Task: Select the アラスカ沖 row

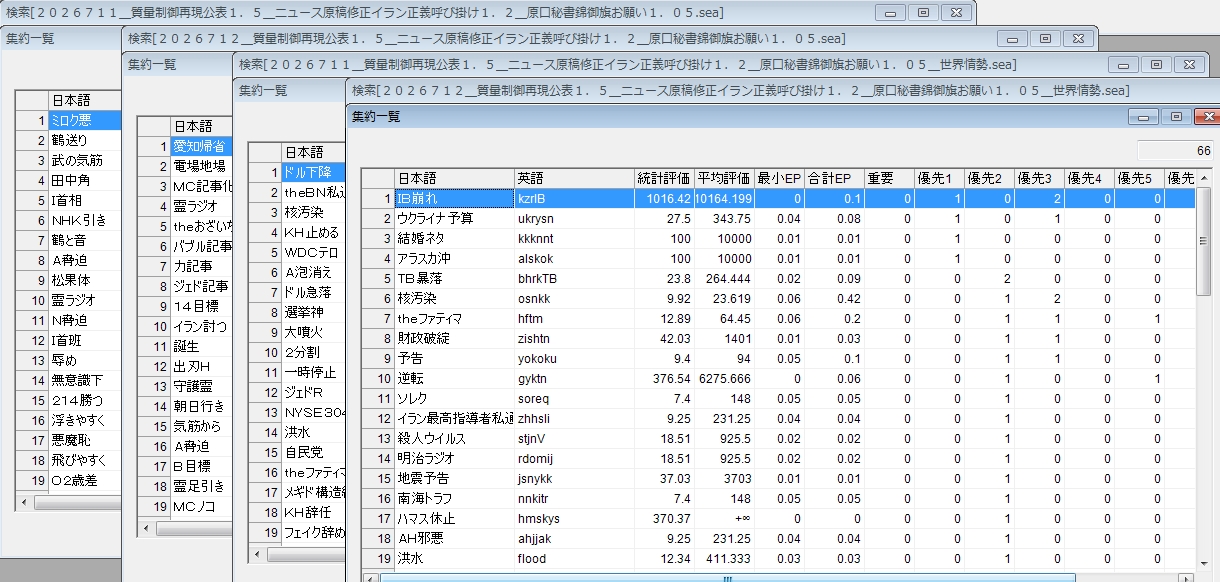Action: point(454,258)
